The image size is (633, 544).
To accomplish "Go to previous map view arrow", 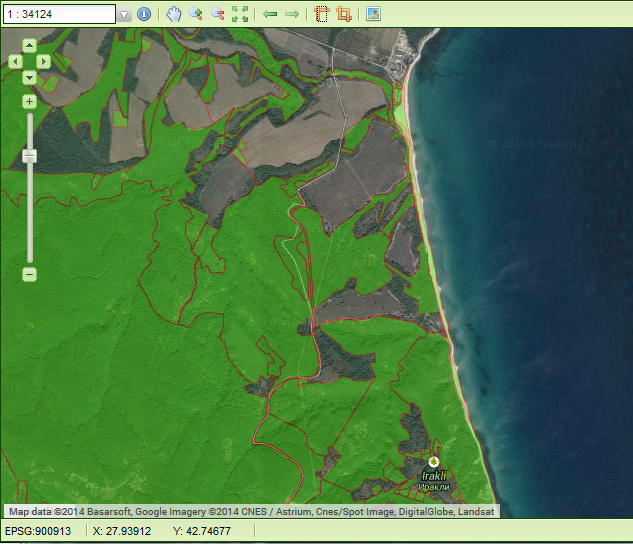I will [270, 14].
